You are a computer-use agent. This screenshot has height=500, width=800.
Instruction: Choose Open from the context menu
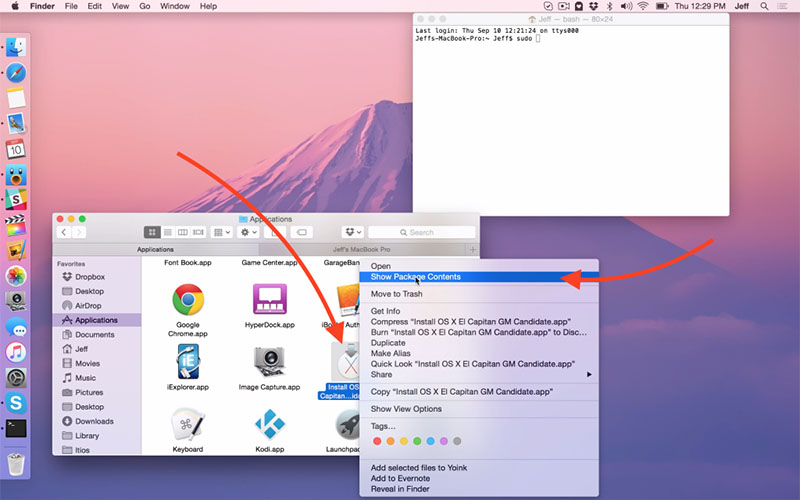479,266
